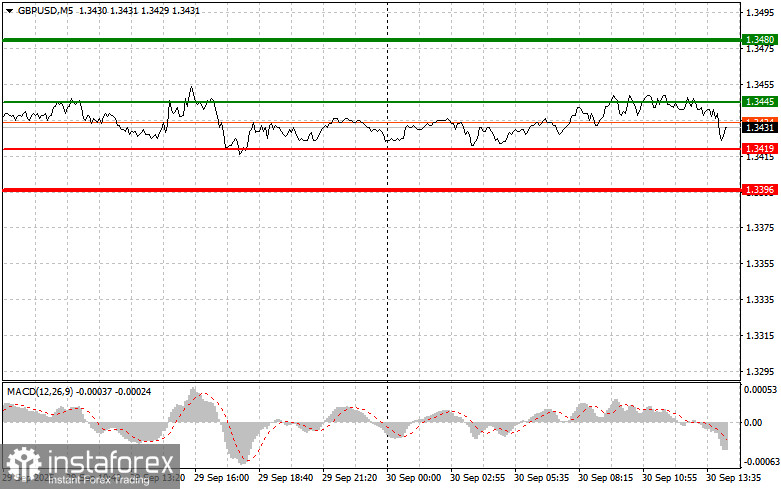Viewport: 781px width, 489px height.
Task: Click the 1.3375 price scale value
Action: (760, 228)
